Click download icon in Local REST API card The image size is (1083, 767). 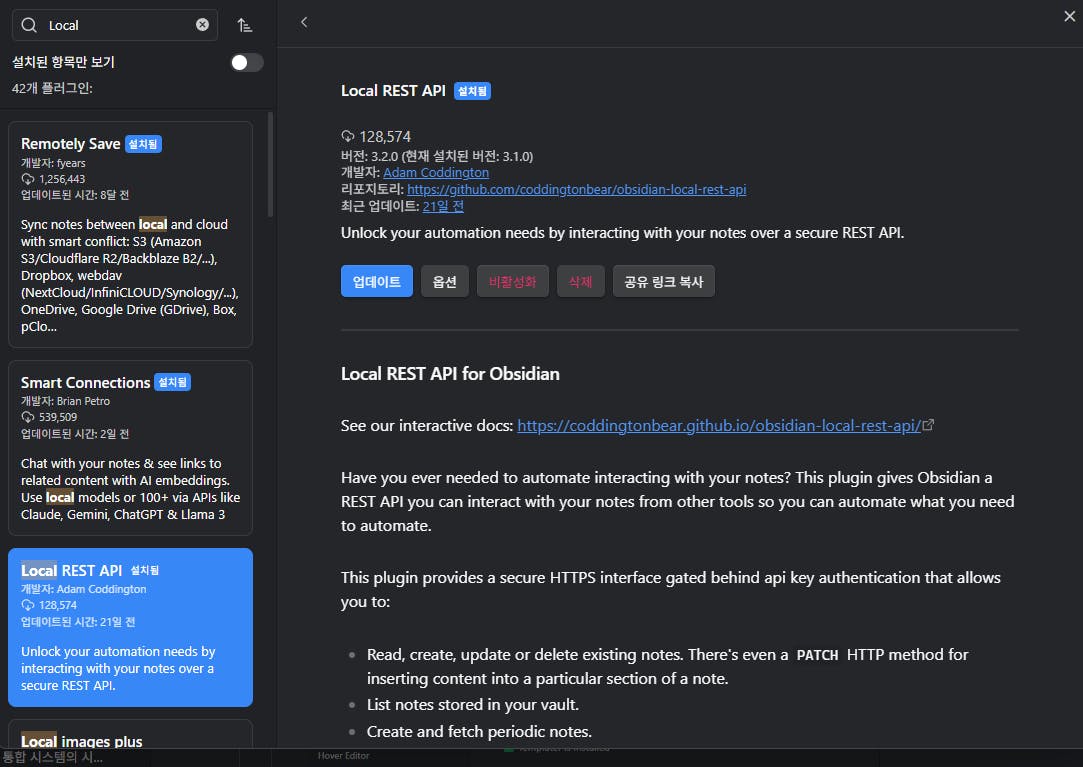[28, 605]
